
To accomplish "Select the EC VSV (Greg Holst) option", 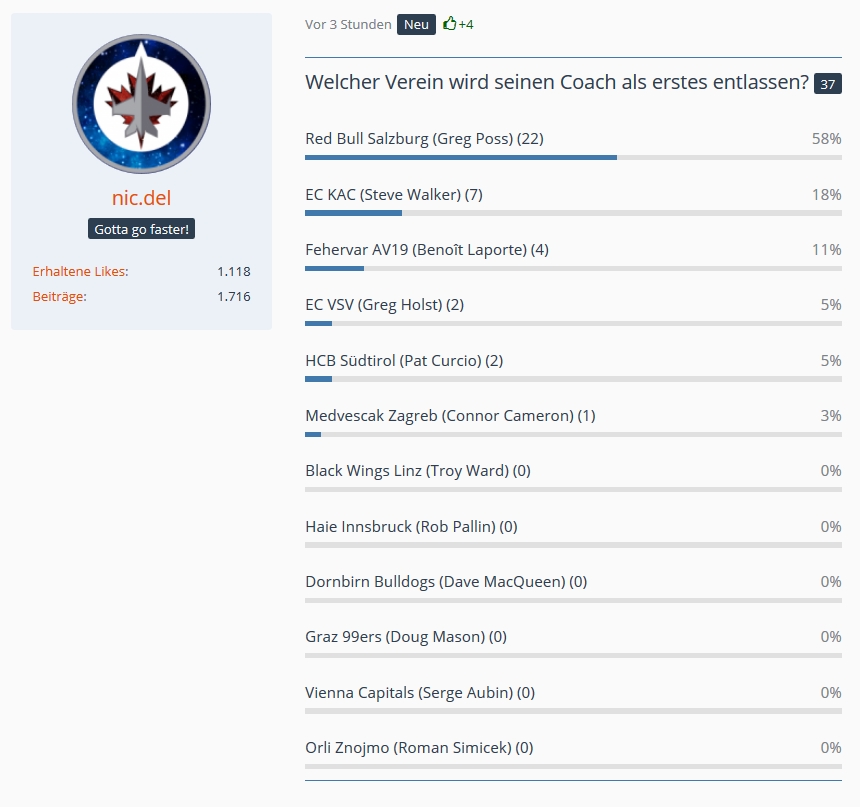I will pyautogui.click(x=384, y=305).
